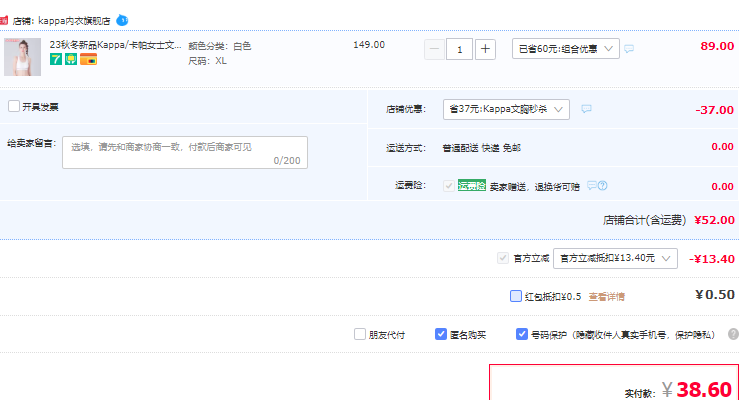The width and height of the screenshot is (742, 400).
Task: Click the item subtotal 89.00
Action: pos(717,46)
